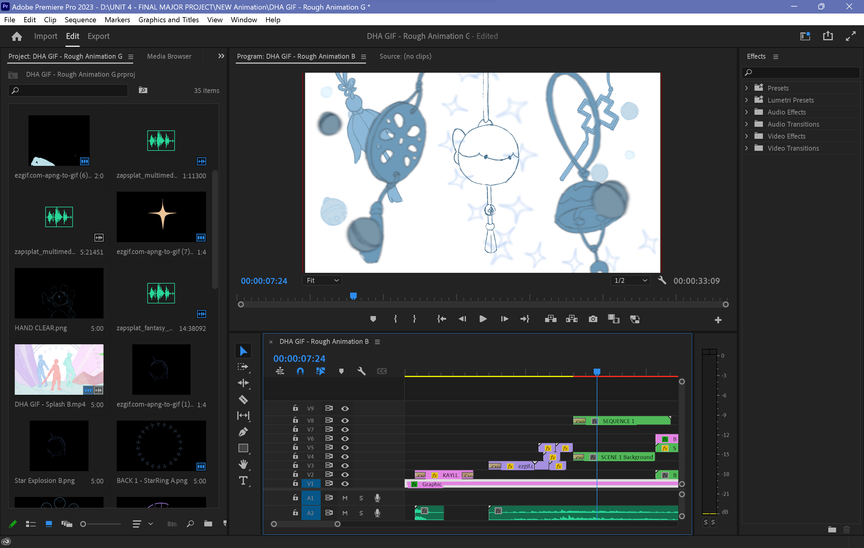The image size is (864, 548).
Task: Select the Razor tool
Action: tap(243, 399)
